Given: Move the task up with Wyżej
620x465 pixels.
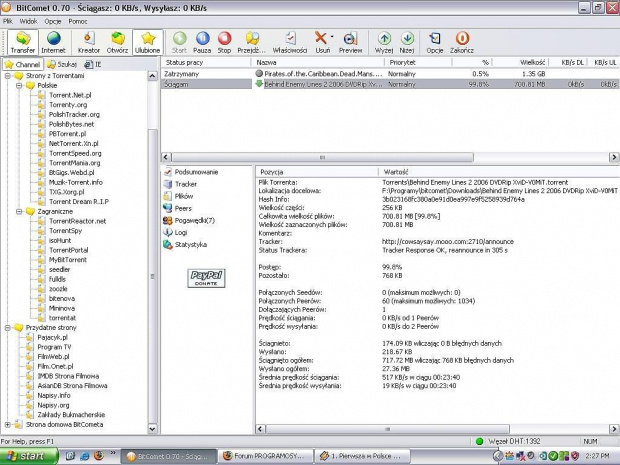Looking at the screenshot, I should 384,42.
